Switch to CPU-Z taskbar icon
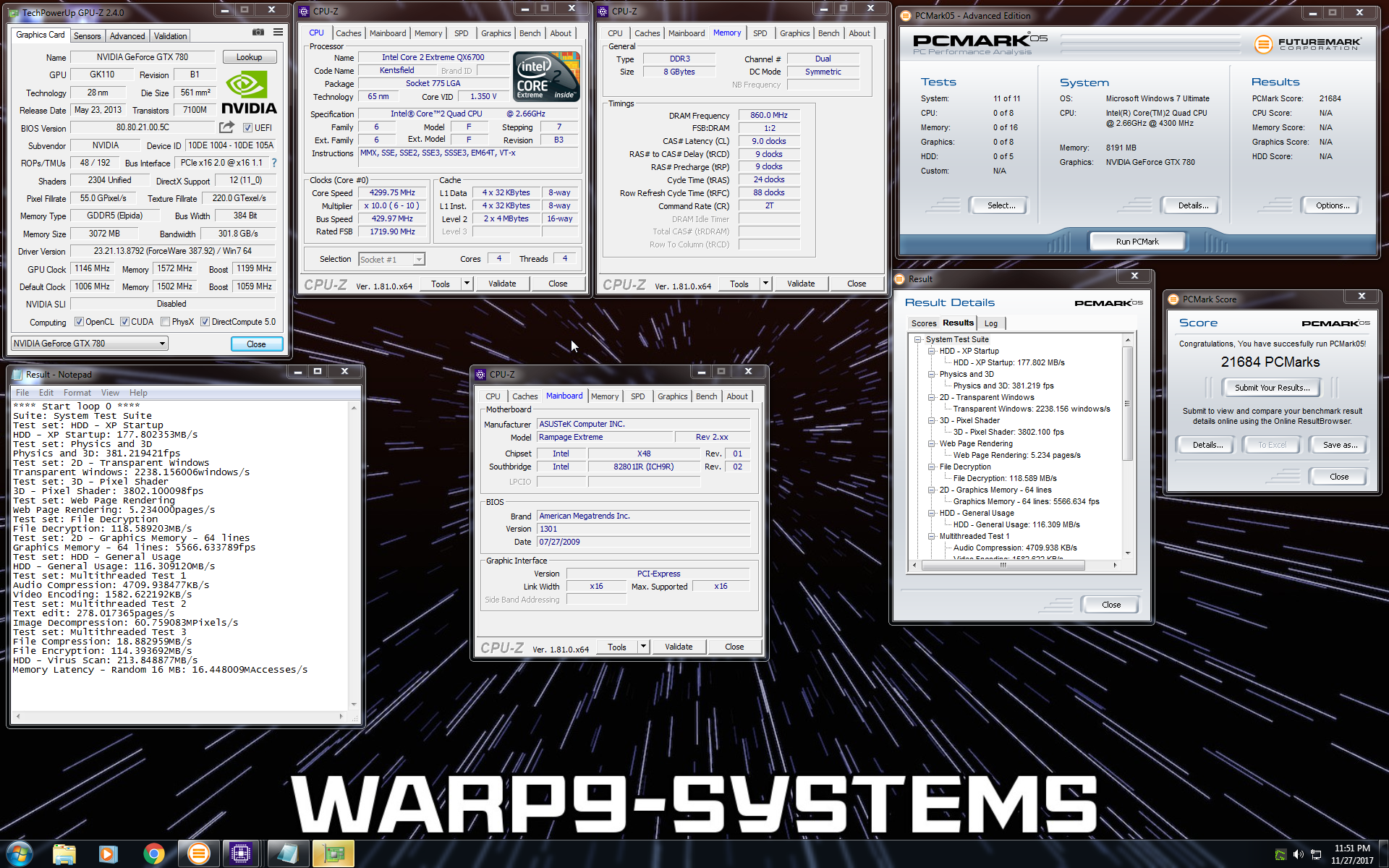This screenshot has width=1389, height=868. [241, 854]
